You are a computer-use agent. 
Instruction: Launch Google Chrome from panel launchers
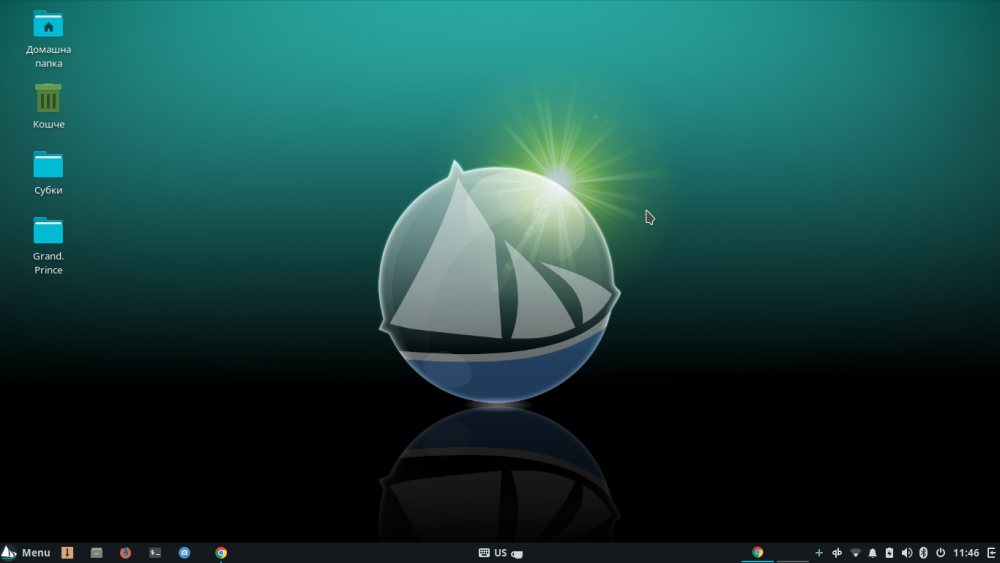click(221, 553)
